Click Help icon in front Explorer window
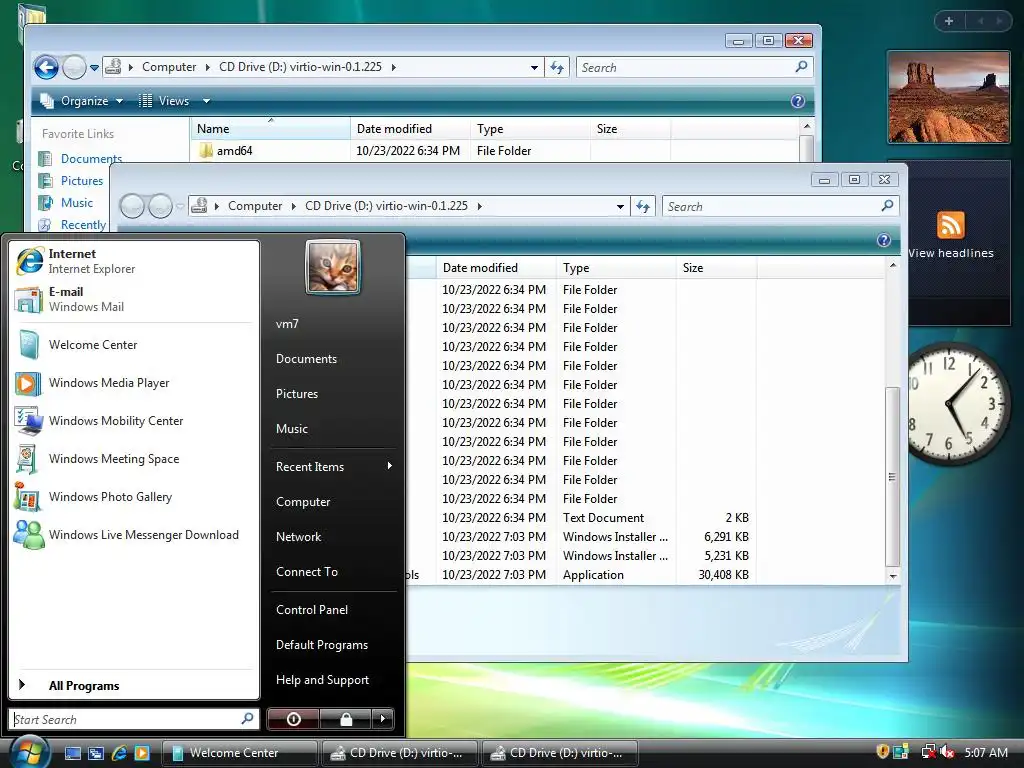Viewport: 1024px width, 768px height. (884, 240)
